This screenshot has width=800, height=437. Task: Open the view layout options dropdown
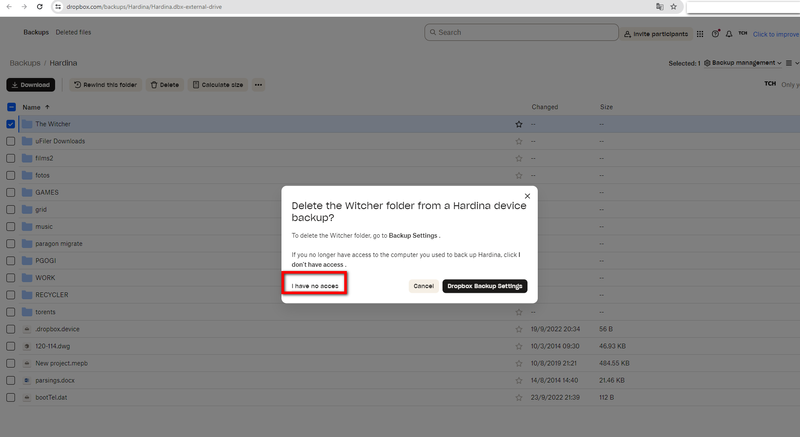coord(792,63)
